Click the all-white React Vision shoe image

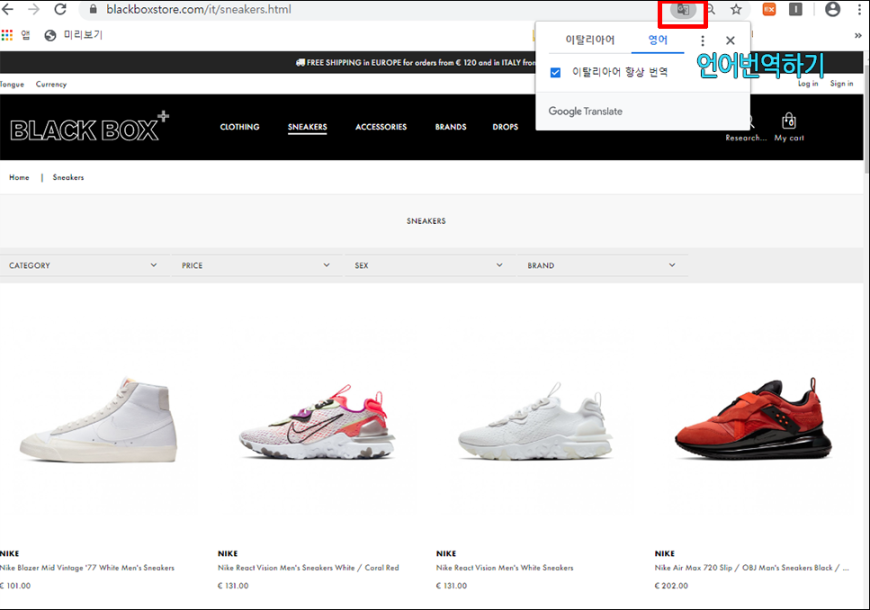(535, 420)
